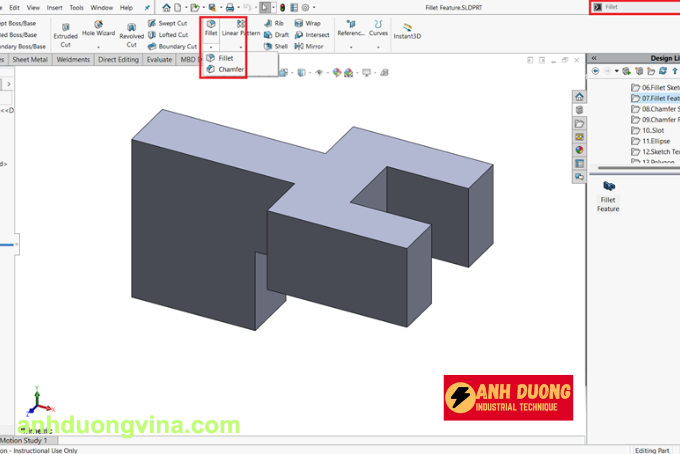Expand the Curves dropdown arrow

tap(378, 46)
